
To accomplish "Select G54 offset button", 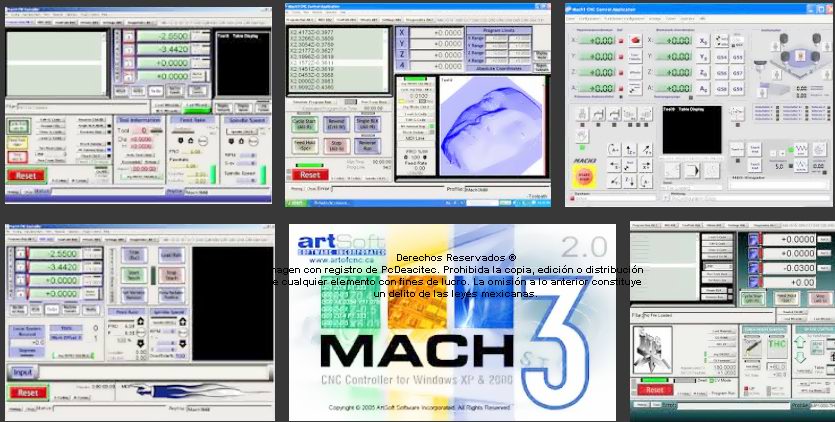I will [721, 56].
